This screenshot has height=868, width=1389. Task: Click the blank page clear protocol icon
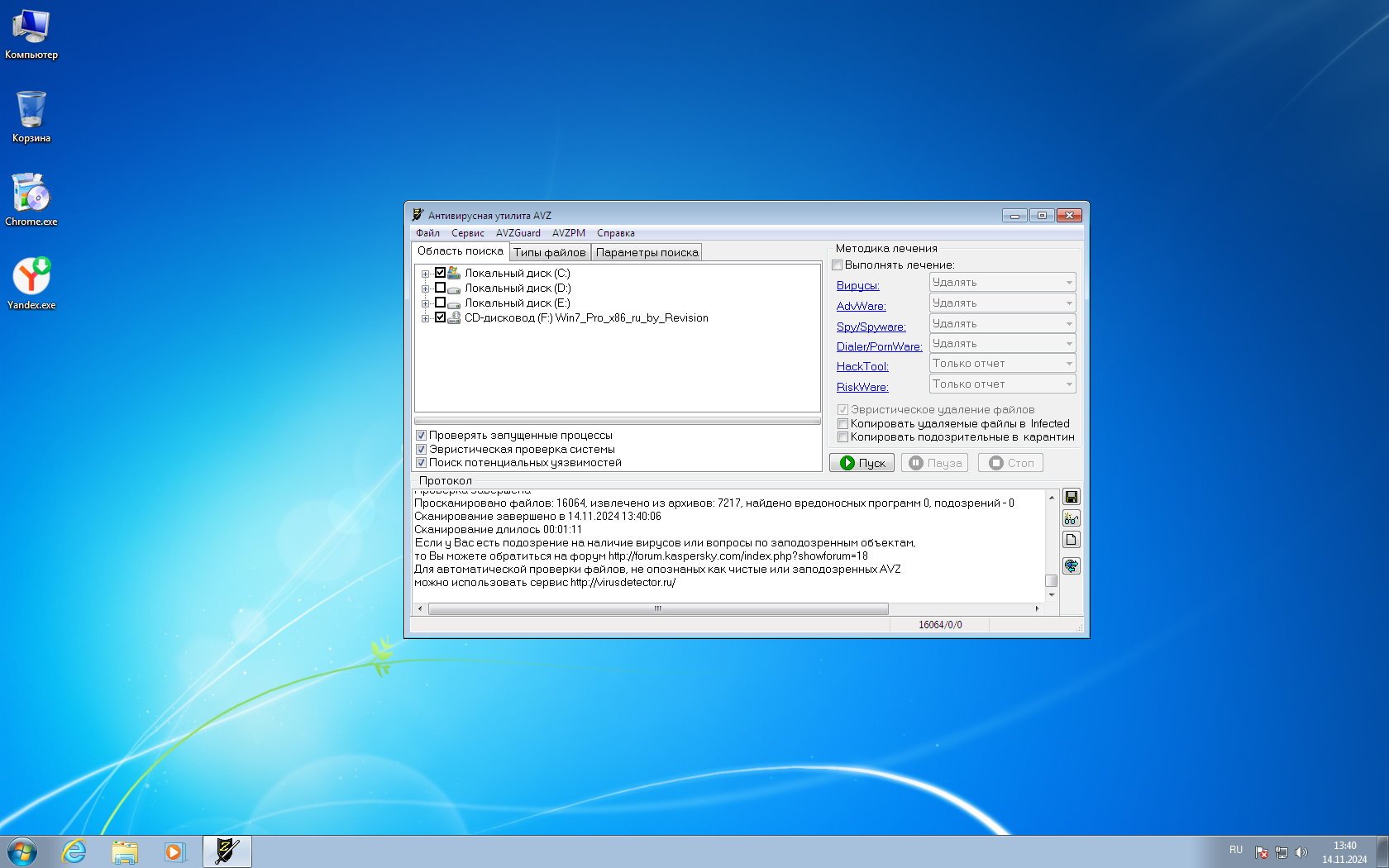1071,540
